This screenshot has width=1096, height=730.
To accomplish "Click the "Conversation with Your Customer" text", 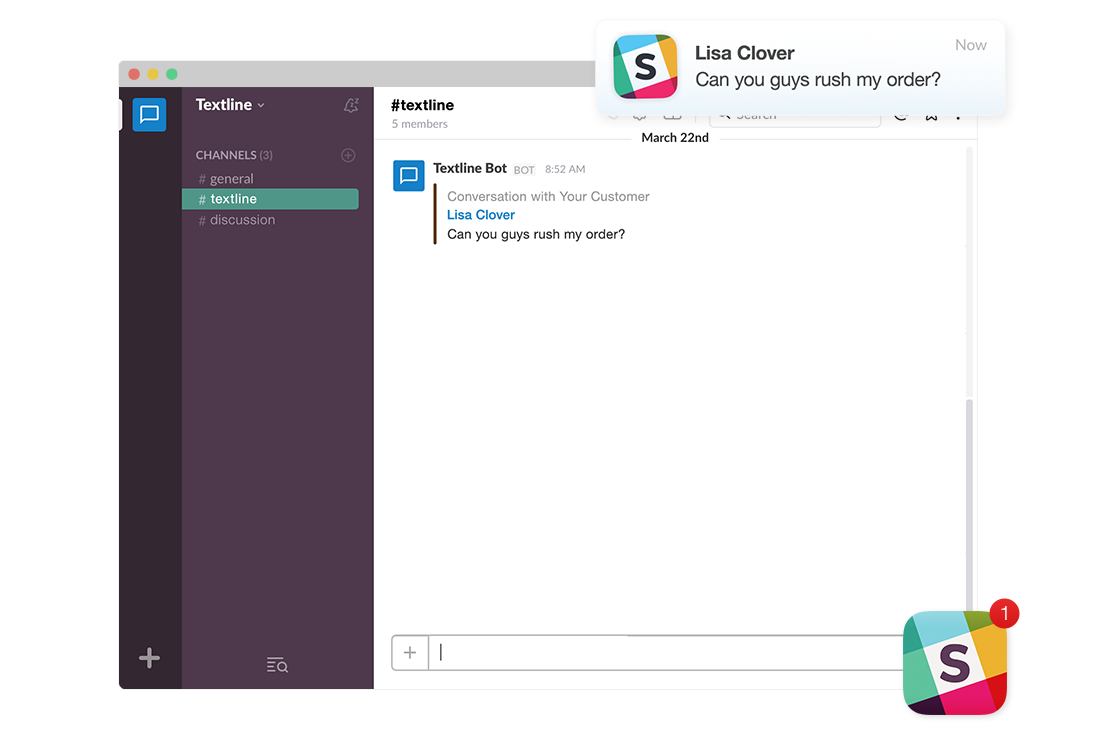I will point(548,196).
